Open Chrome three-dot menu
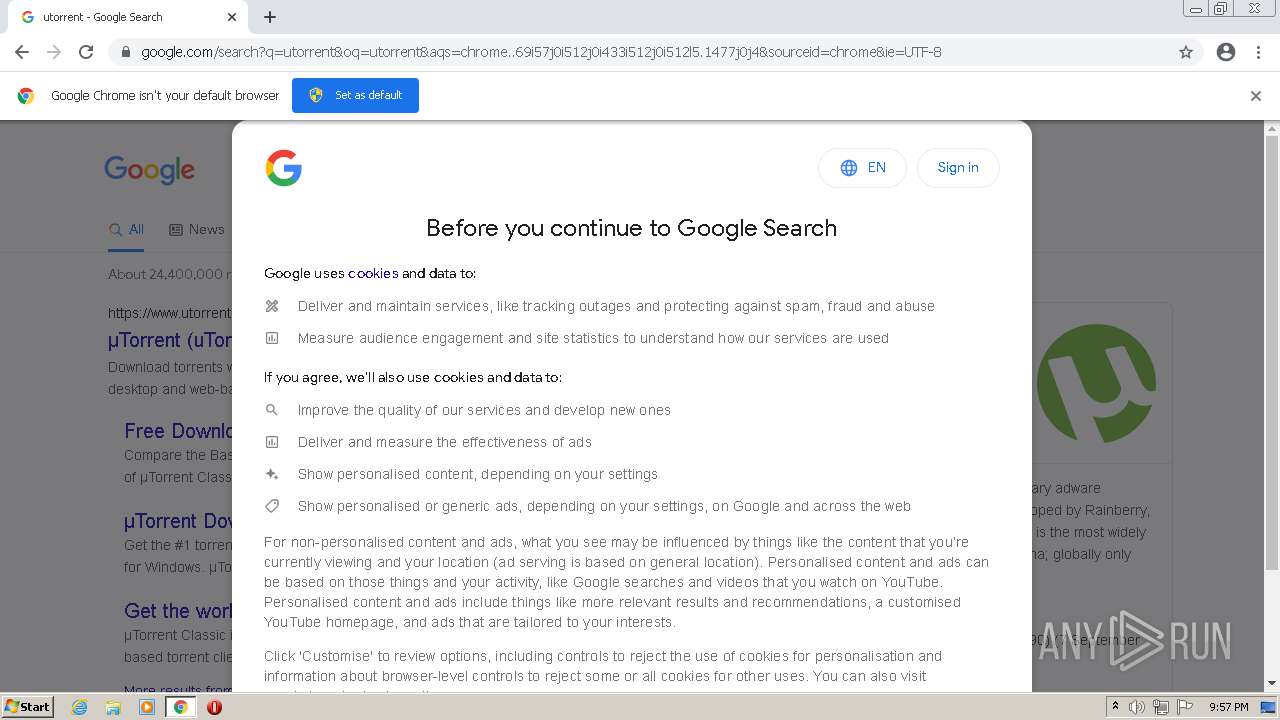 1258,52
